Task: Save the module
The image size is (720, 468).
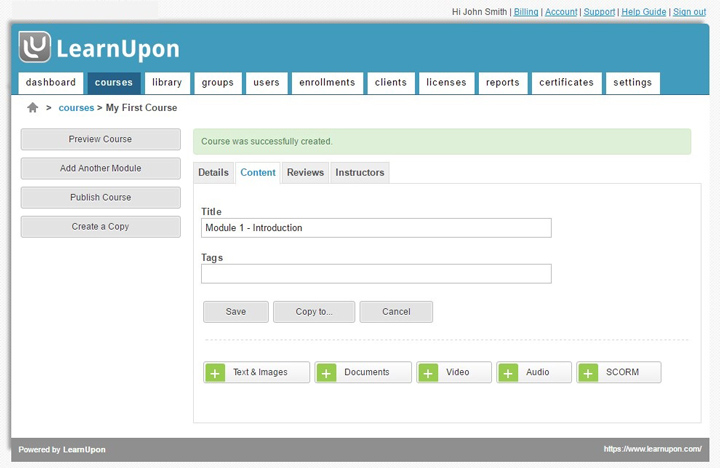Action: (x=236, y=312)
